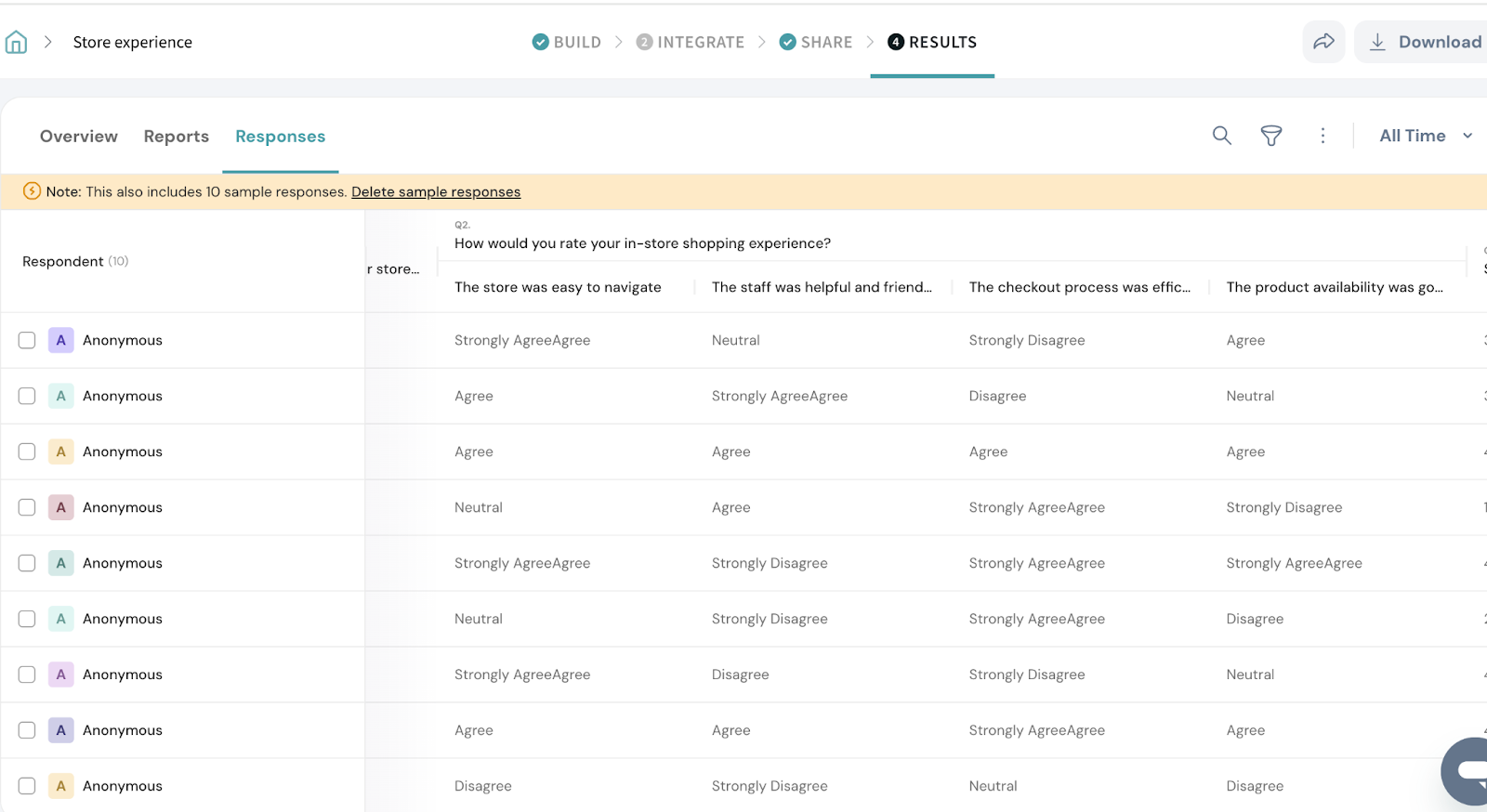The image size is (1487, 812).
Task: Select the third respondent's checkbox
Action: coord(27,452)
